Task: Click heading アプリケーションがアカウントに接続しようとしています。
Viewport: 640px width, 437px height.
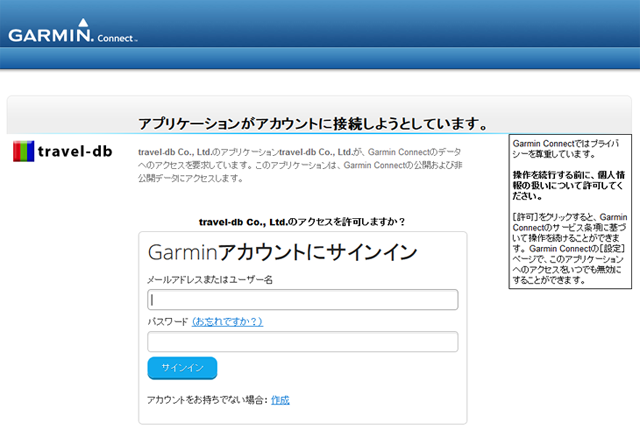Action: (313, 123)
